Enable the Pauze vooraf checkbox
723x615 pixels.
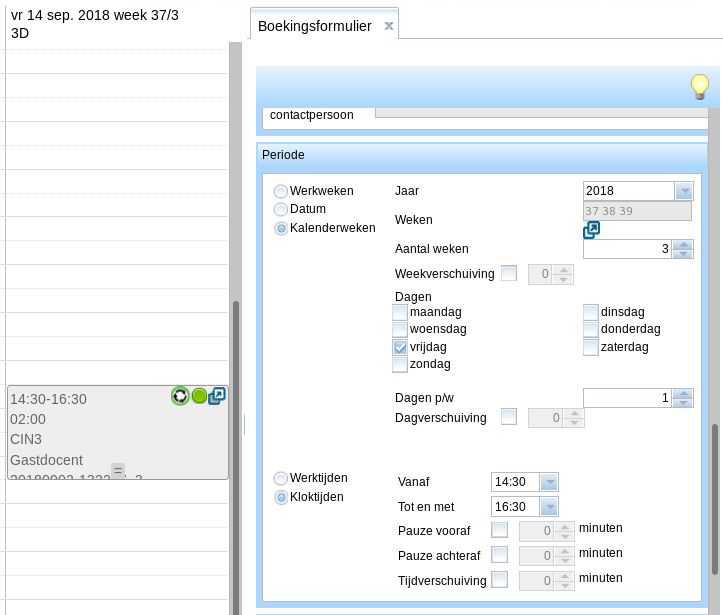click(x=499, y=530)
